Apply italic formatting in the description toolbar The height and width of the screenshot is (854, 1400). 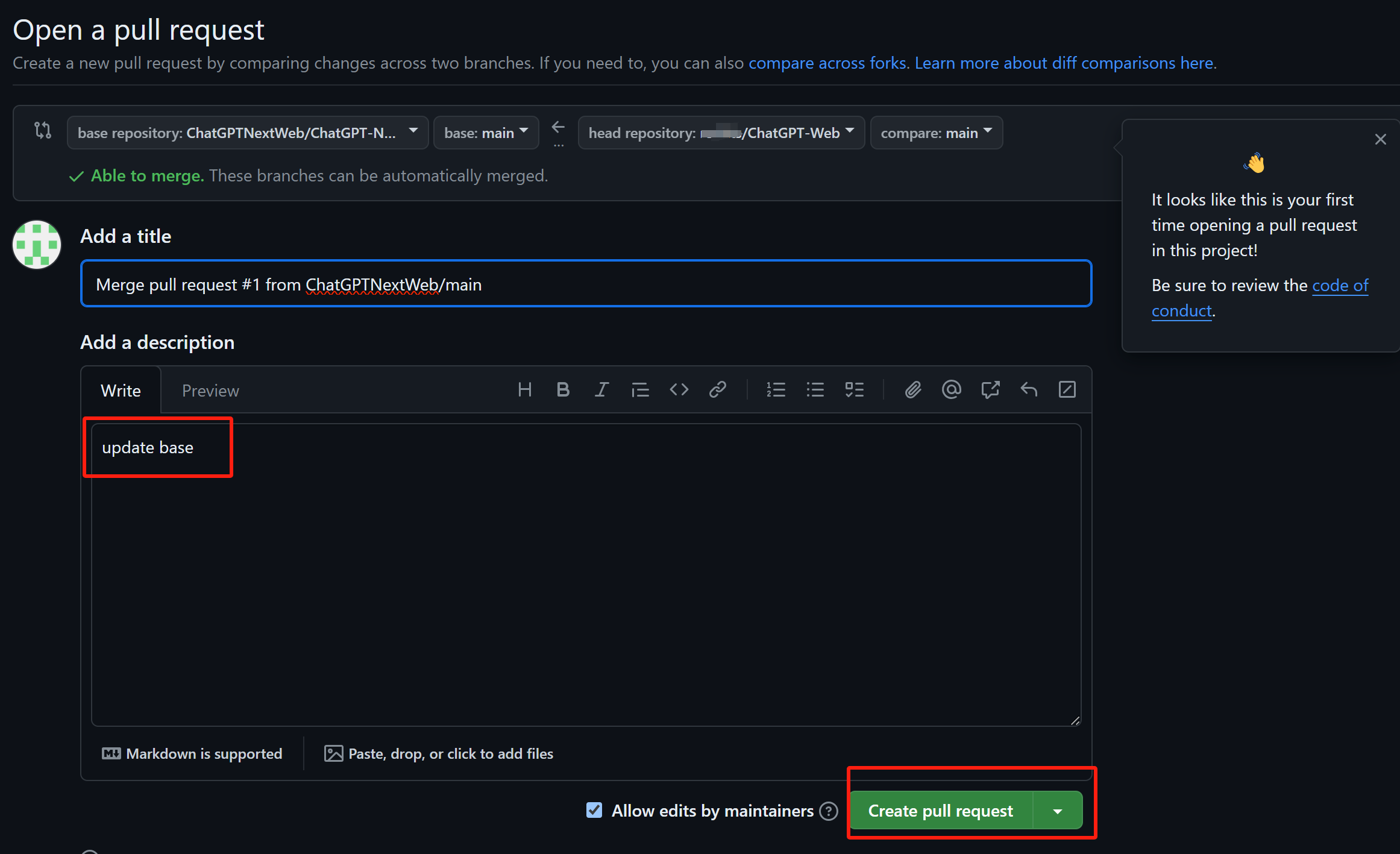tap(601, 390)
